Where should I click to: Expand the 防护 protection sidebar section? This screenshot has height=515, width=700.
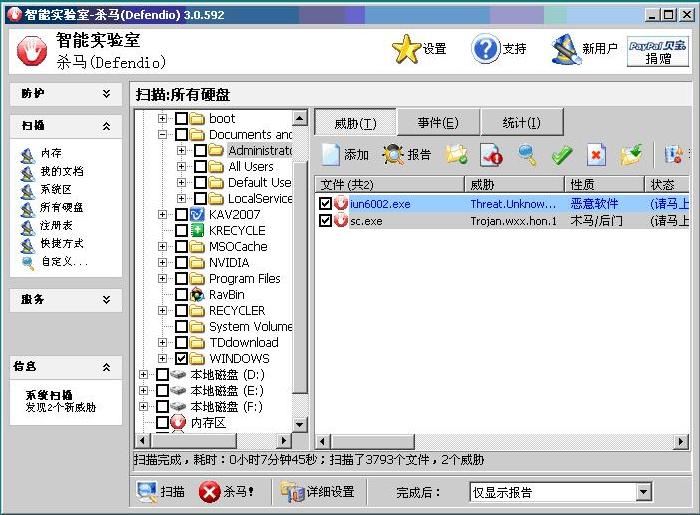click(106, 94)
